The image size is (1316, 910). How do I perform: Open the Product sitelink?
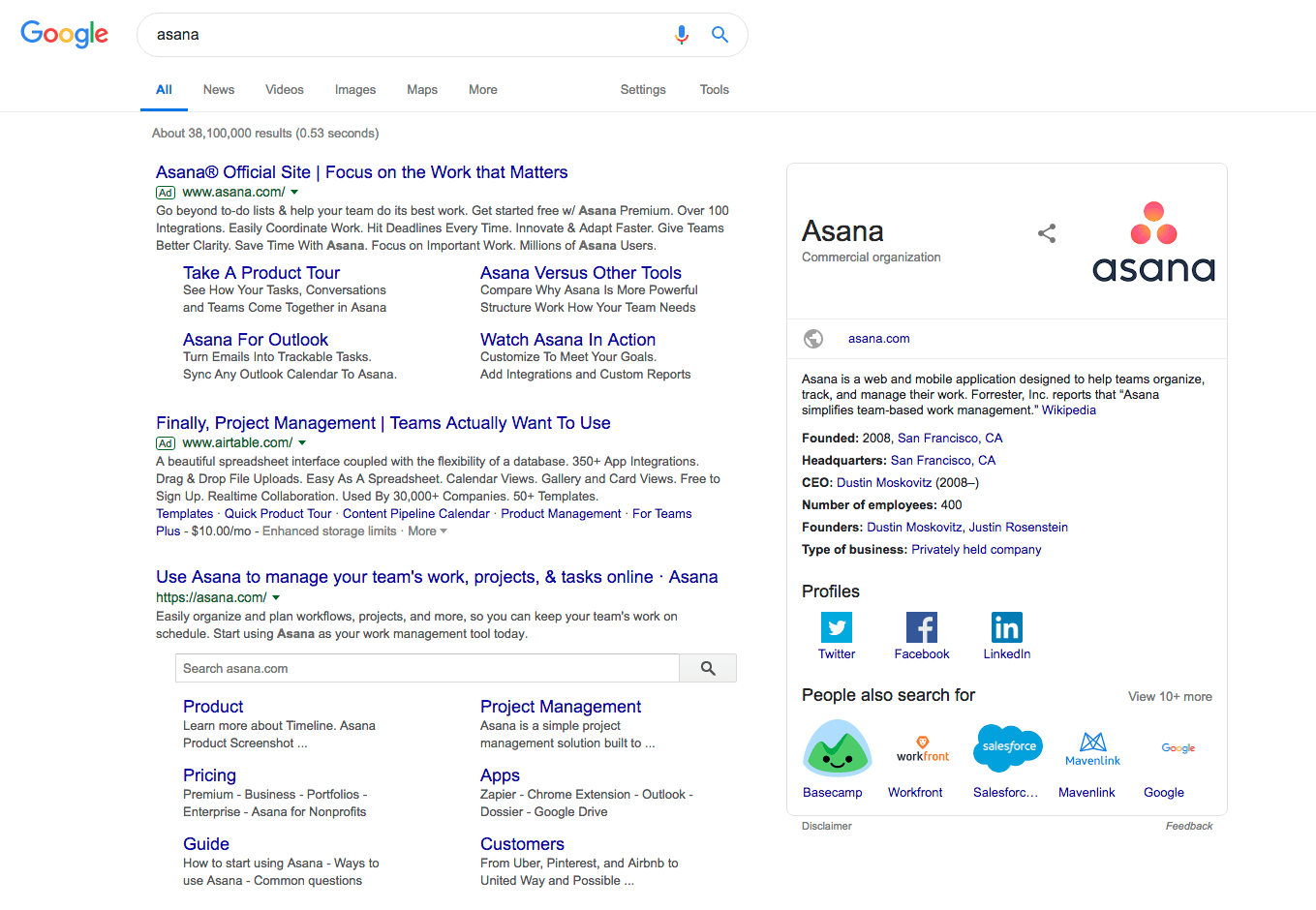[213, 707]
